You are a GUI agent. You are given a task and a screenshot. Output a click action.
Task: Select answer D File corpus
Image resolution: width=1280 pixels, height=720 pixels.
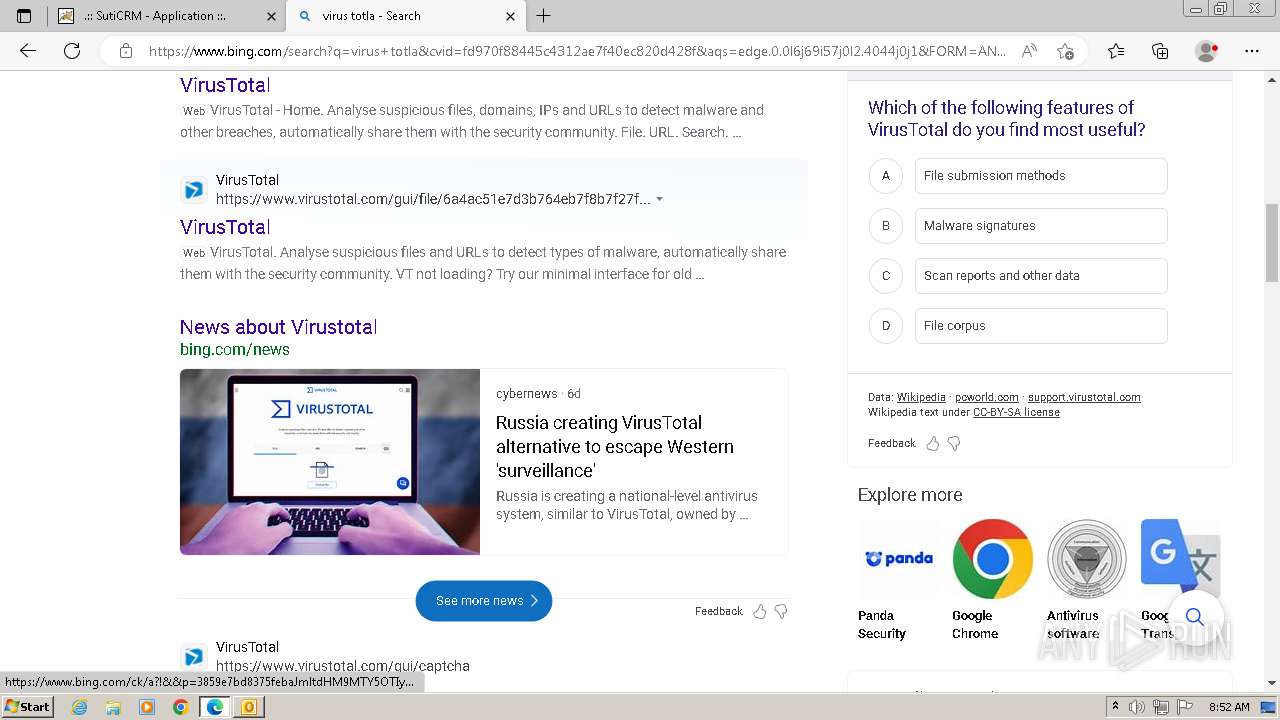(x=1041, y=326)
